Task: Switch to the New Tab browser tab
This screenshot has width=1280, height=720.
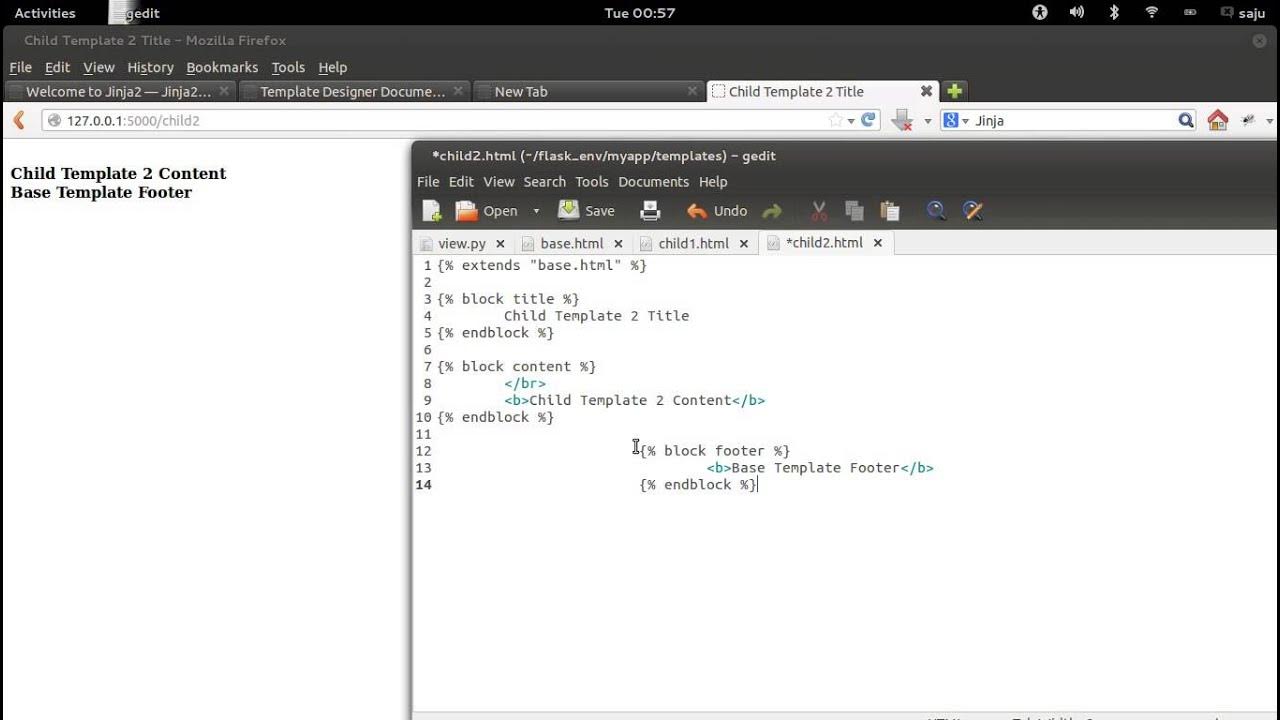Action: click(588, 91)
